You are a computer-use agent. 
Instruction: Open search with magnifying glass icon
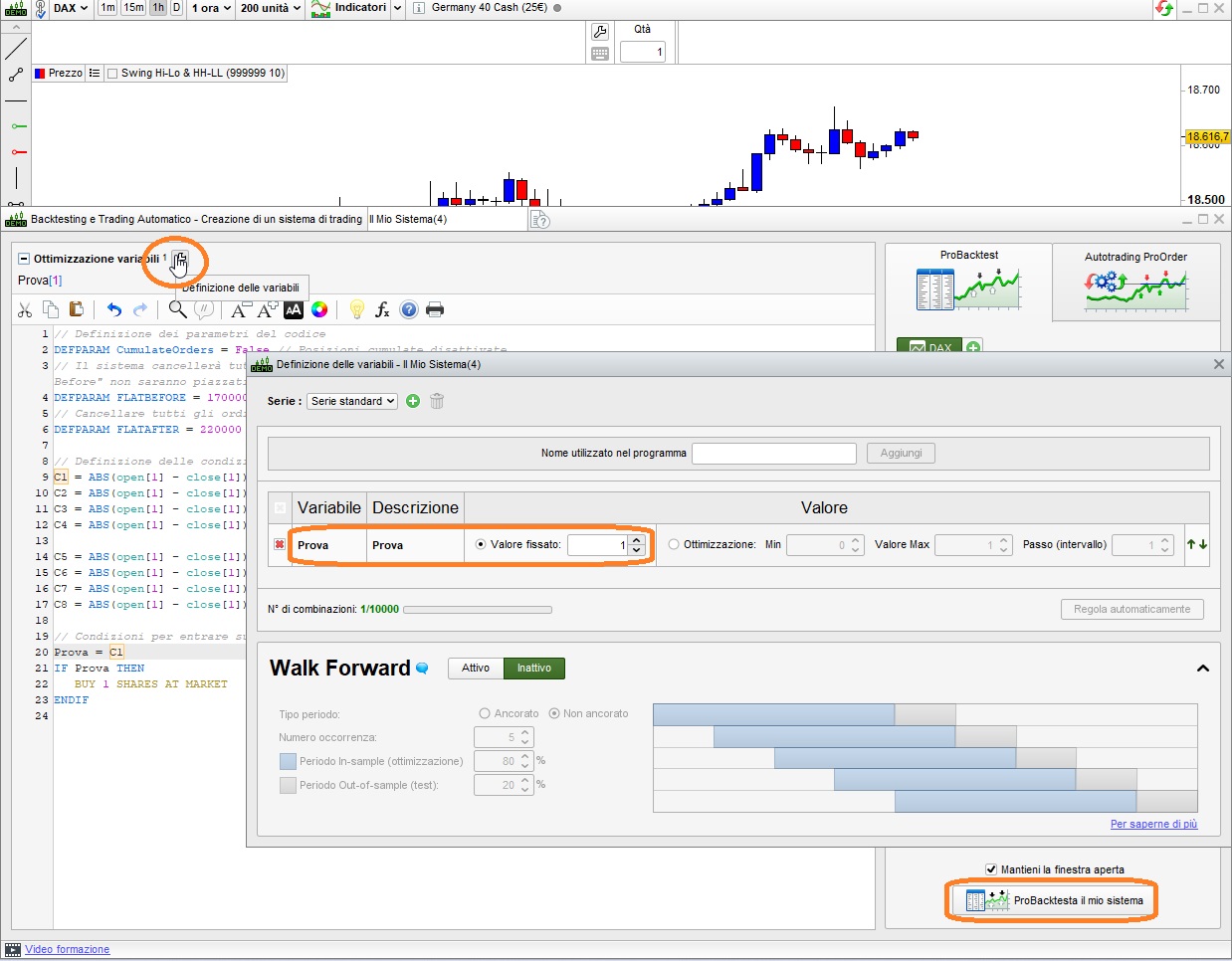click(177, 310)
